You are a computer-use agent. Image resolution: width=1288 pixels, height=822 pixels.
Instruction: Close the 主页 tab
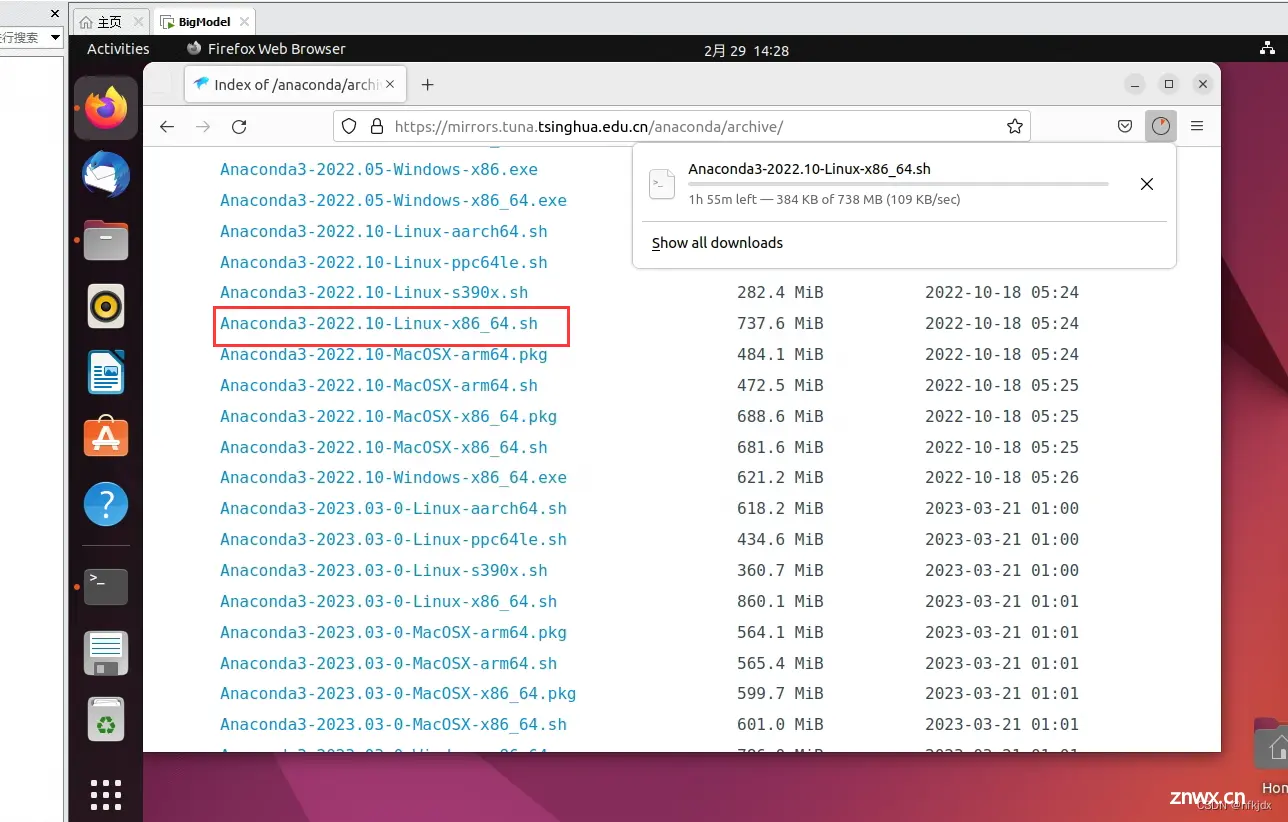[137, 21]
